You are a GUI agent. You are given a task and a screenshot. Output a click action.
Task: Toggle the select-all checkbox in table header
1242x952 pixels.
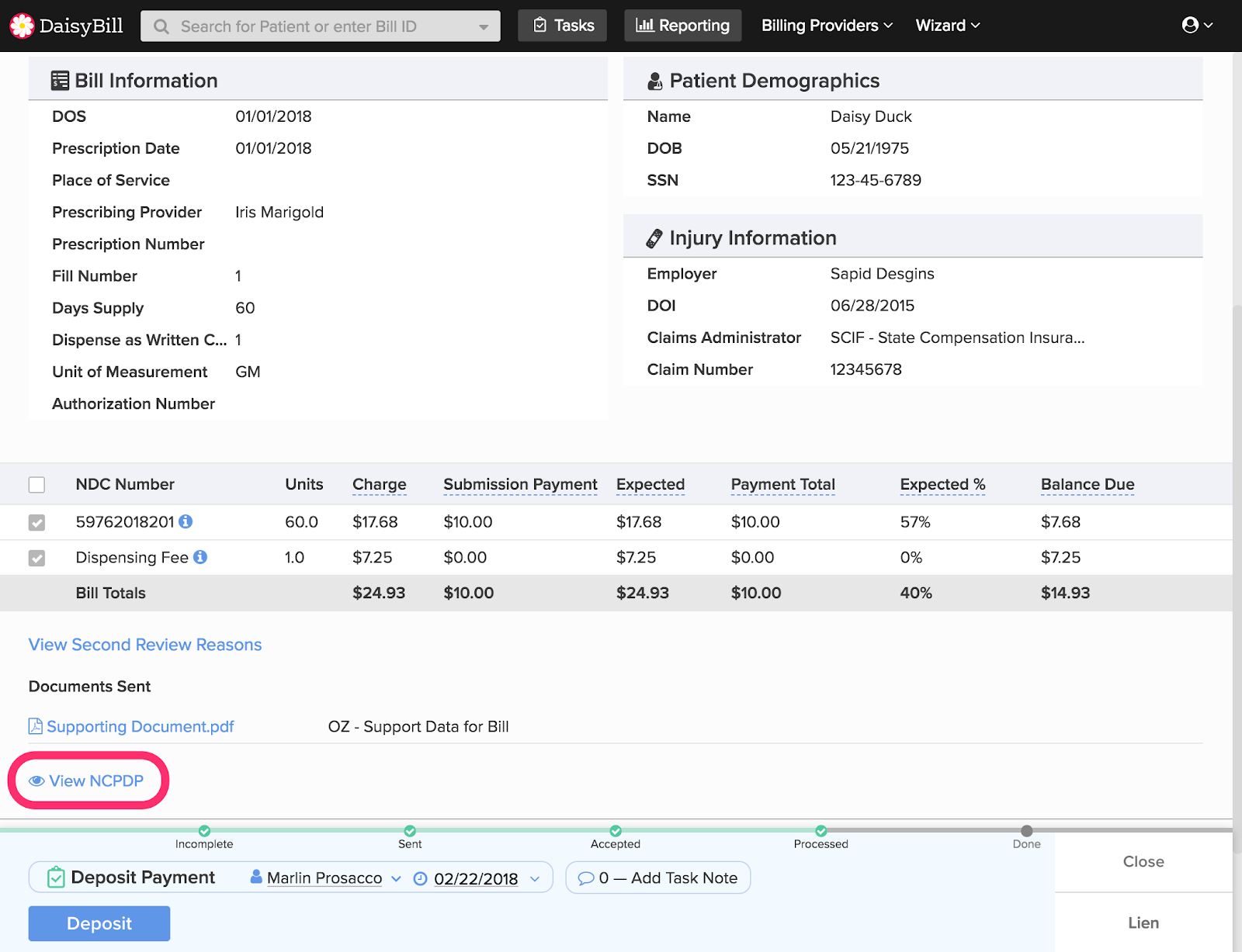point(36,485)
